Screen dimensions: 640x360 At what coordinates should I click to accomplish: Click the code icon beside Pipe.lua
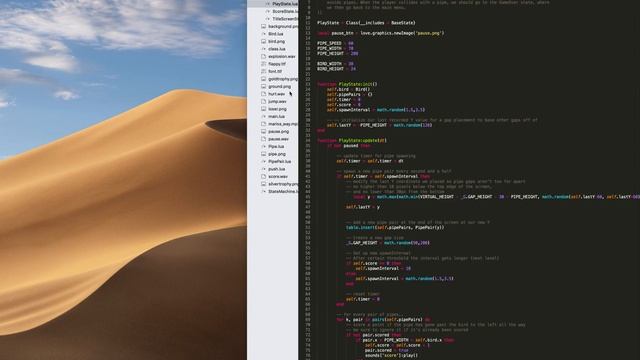coord(264,146)
